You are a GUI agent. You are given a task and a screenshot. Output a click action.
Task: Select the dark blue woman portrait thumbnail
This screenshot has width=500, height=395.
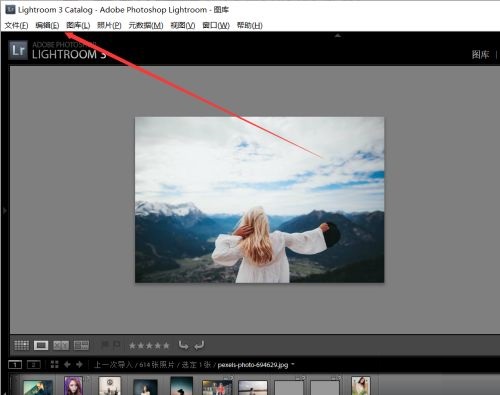coord(145,387)
